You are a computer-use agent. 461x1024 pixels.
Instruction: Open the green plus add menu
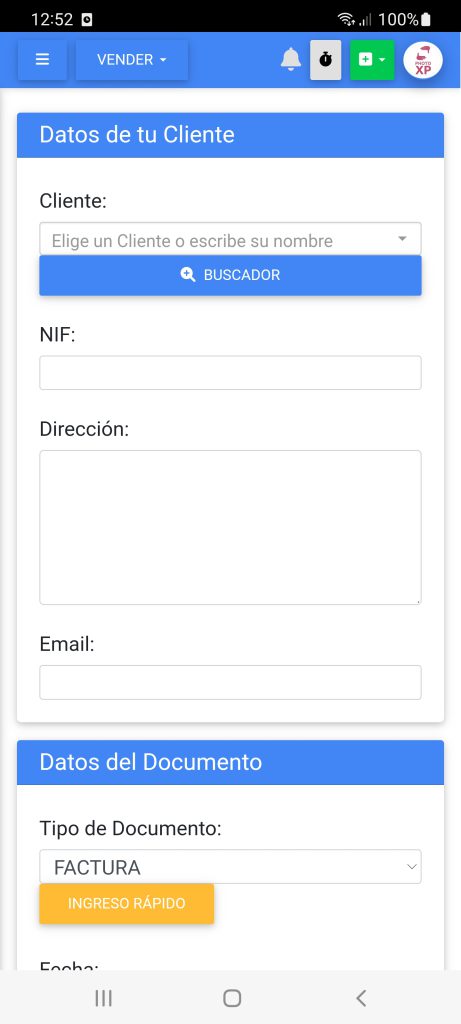pyautogui.click(x=372, y=59)
